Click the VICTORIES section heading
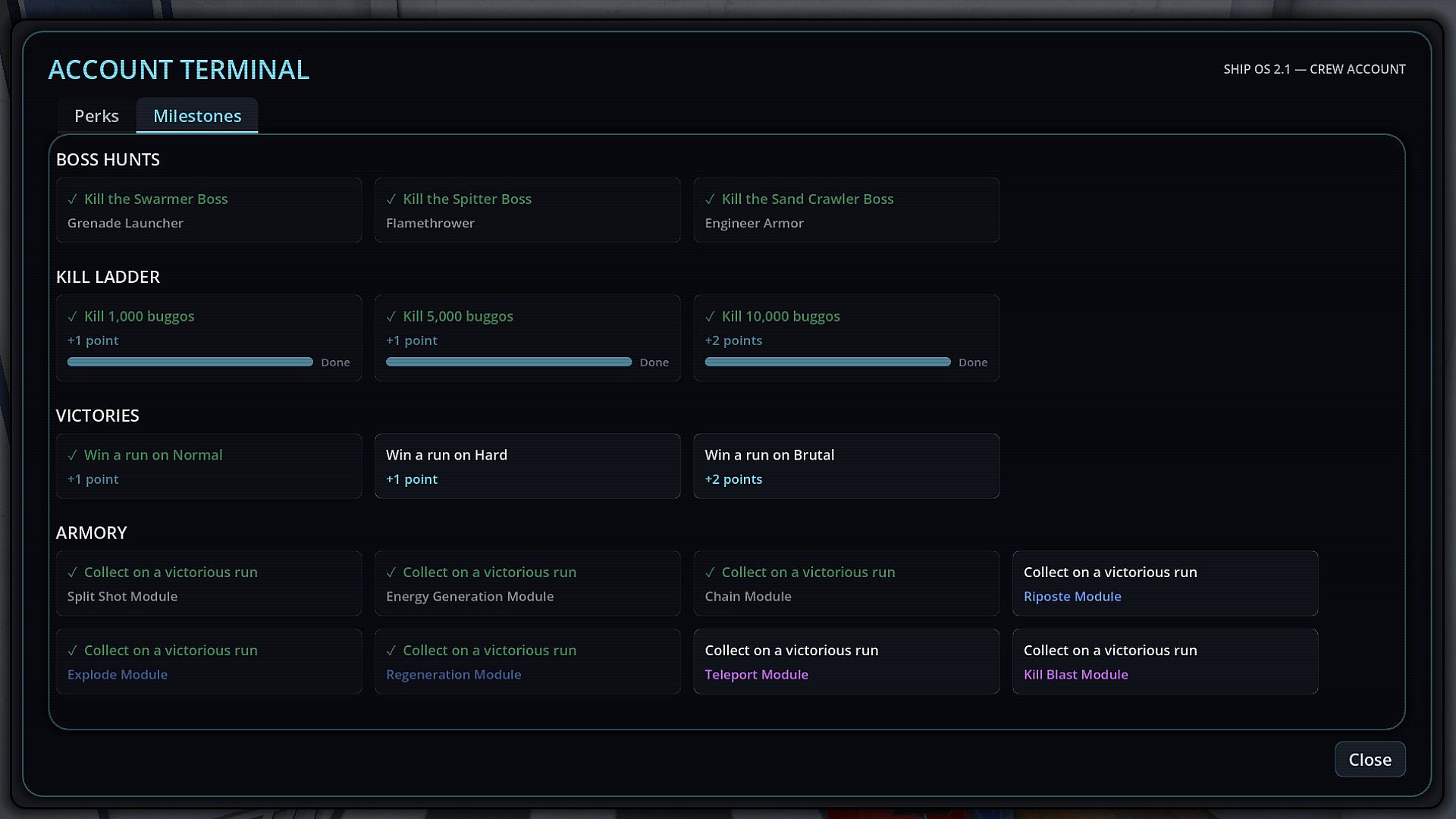This screenshot has width=1456, height=819. pos(97,416)
